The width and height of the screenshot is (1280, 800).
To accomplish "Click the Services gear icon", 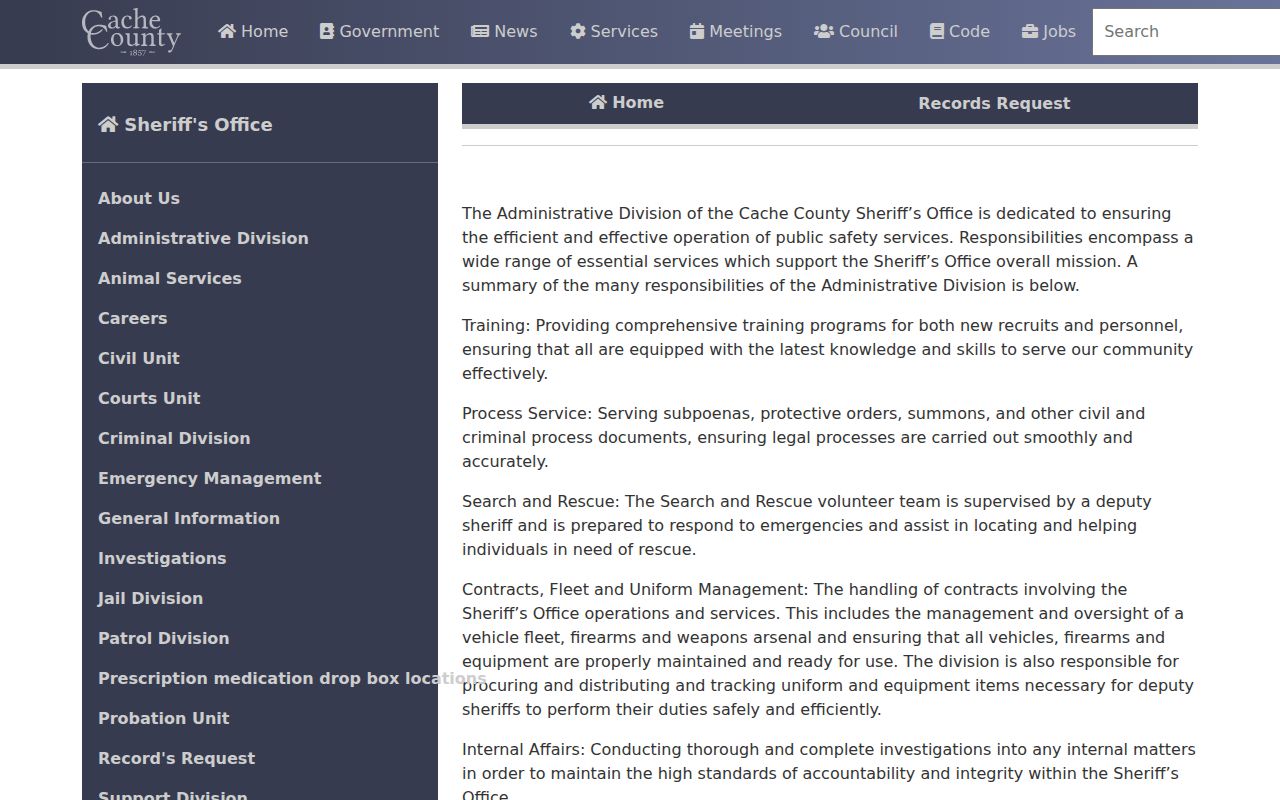I will coord(578,31).
